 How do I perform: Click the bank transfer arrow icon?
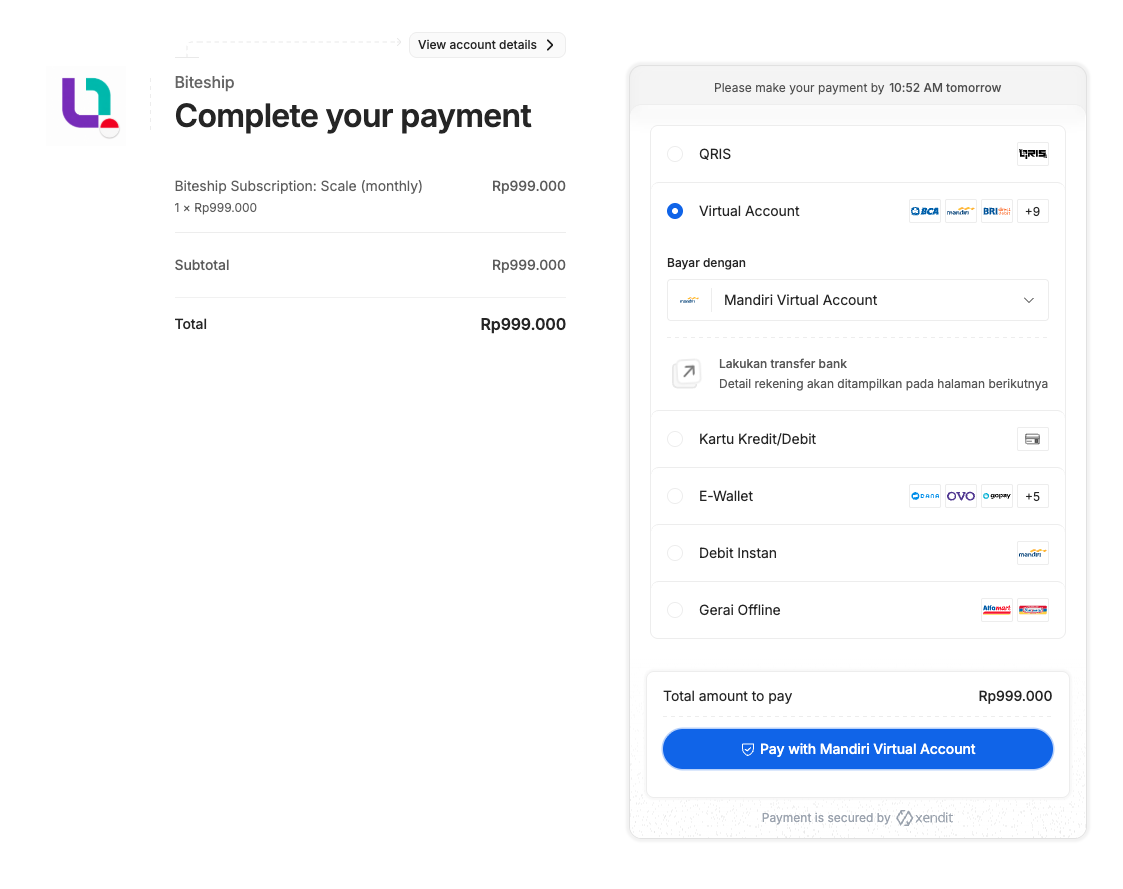click(x=687, y=373)
